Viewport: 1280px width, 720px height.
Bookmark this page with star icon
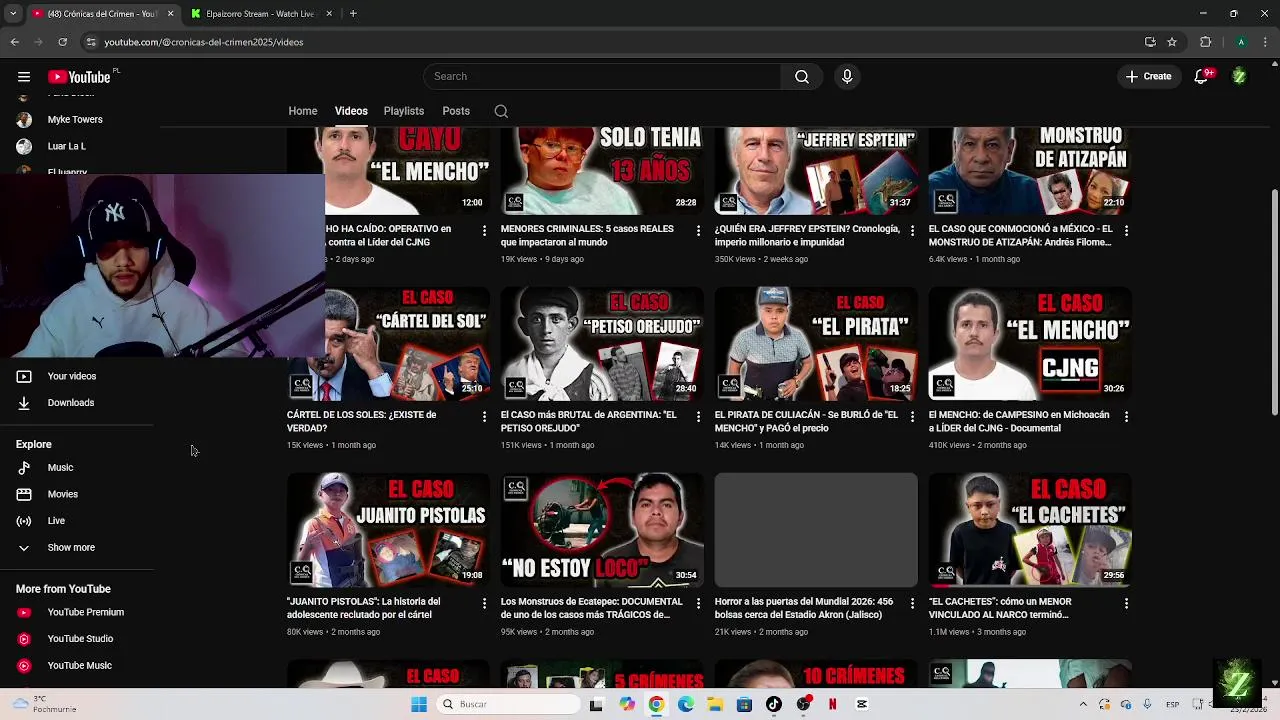pyautogui.click(x=1172, y=42)
